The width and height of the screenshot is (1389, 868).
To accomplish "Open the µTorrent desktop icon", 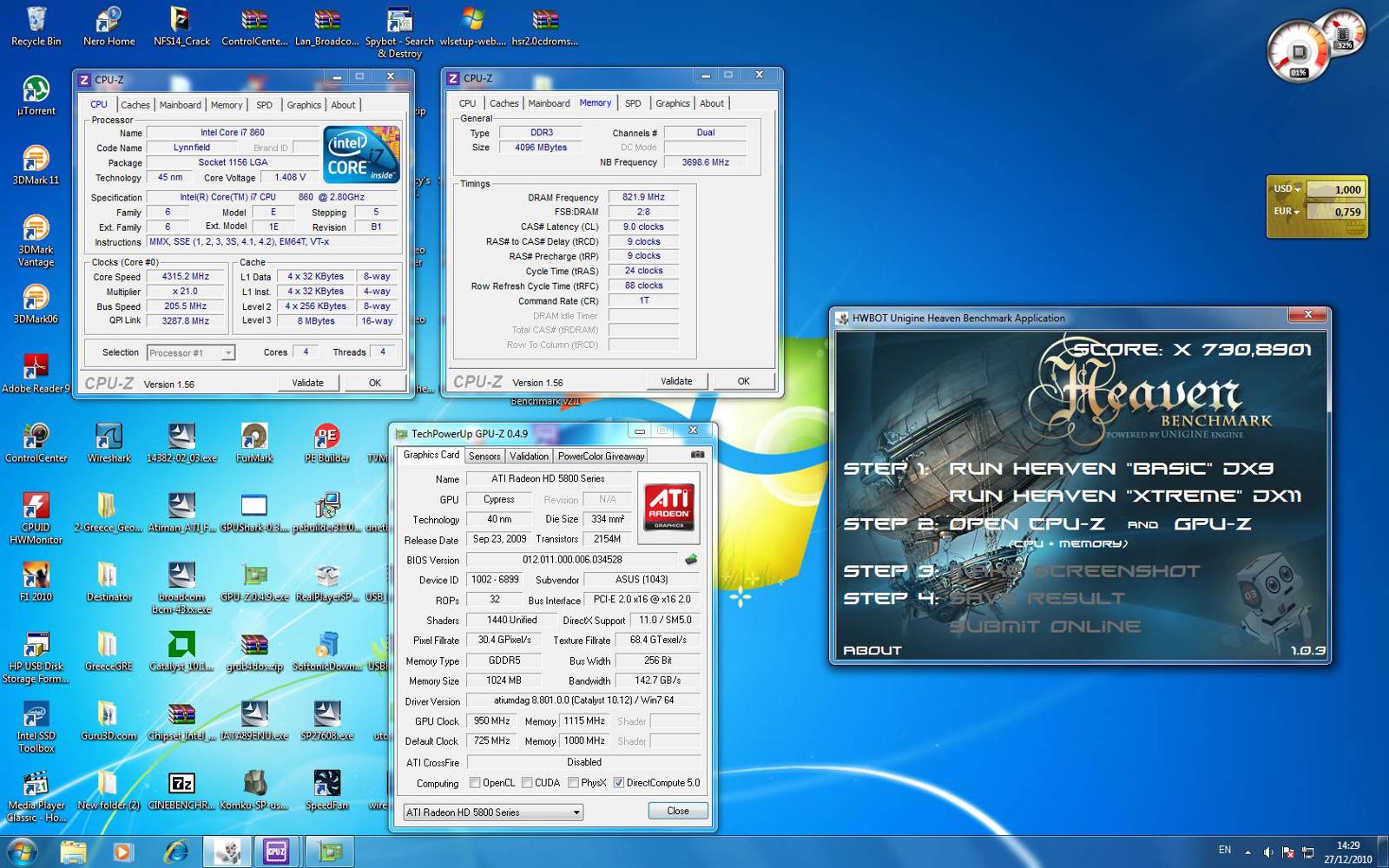I will [x=36, y=95].
